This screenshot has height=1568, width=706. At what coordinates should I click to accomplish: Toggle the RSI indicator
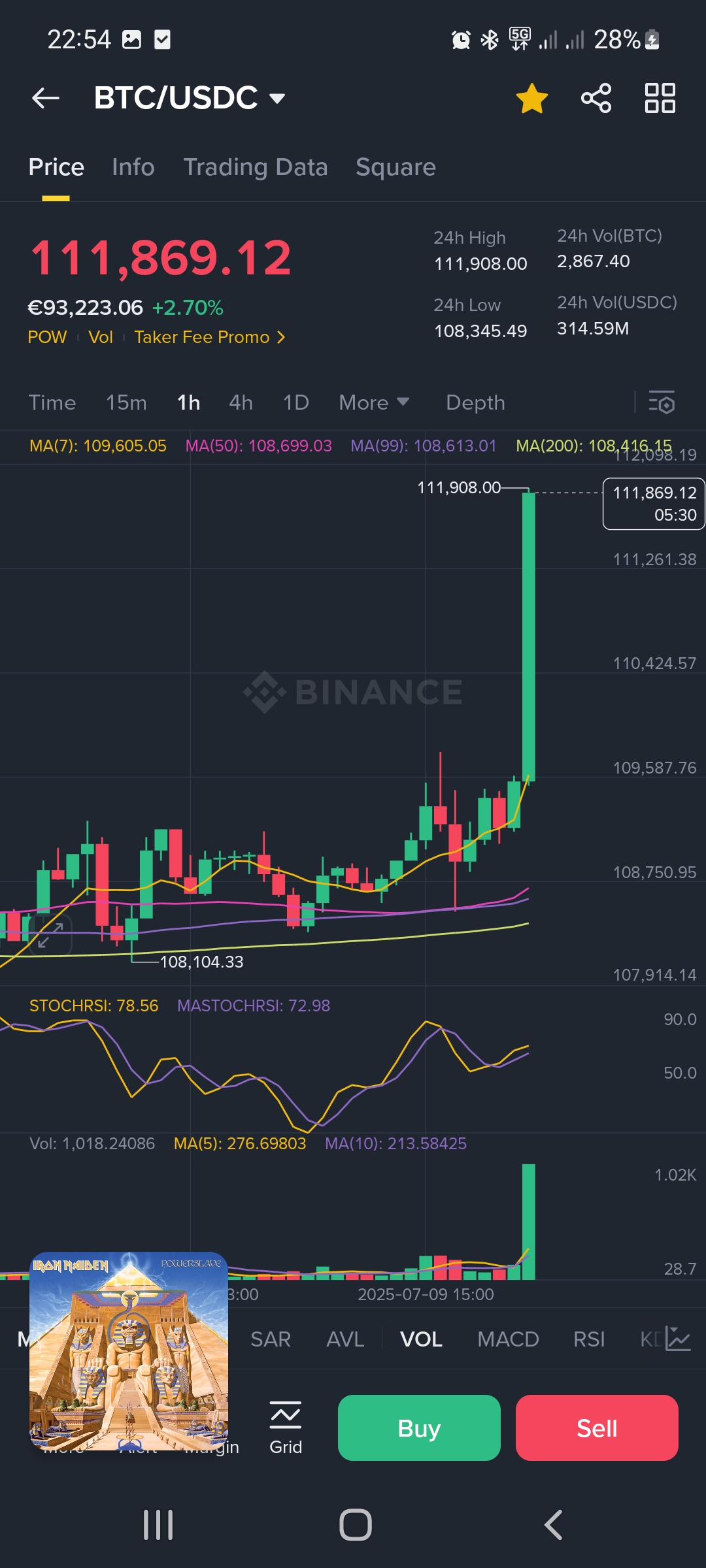pyautogui.click(x=589, y=1339)
